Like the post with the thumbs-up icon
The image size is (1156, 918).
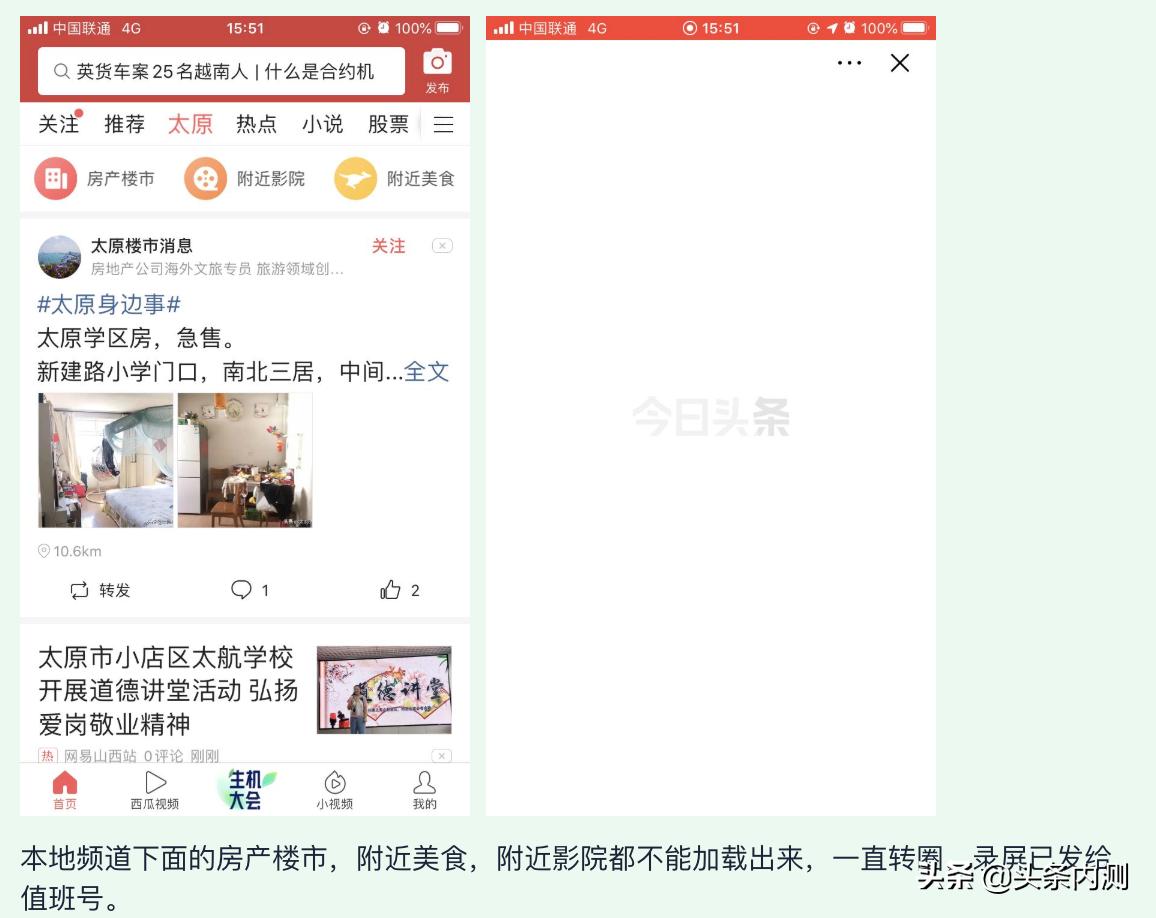pyautogui.click(x=392, y=590)
